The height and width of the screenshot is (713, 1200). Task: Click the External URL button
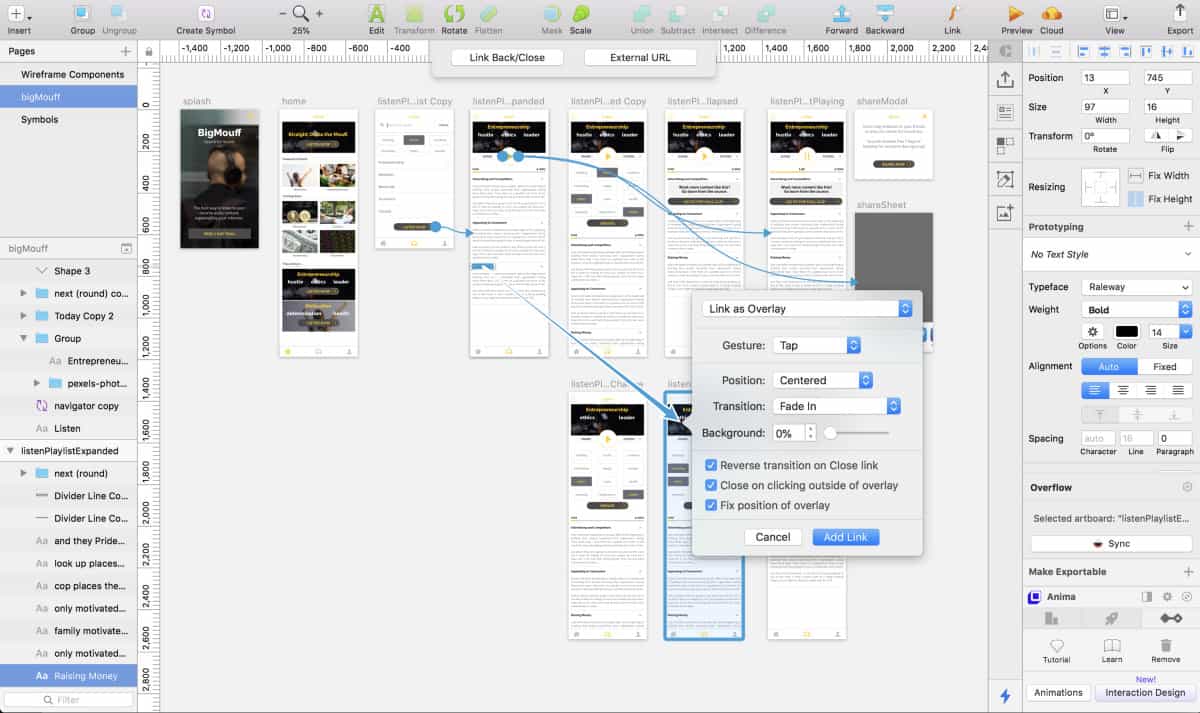tap(640, 57)
